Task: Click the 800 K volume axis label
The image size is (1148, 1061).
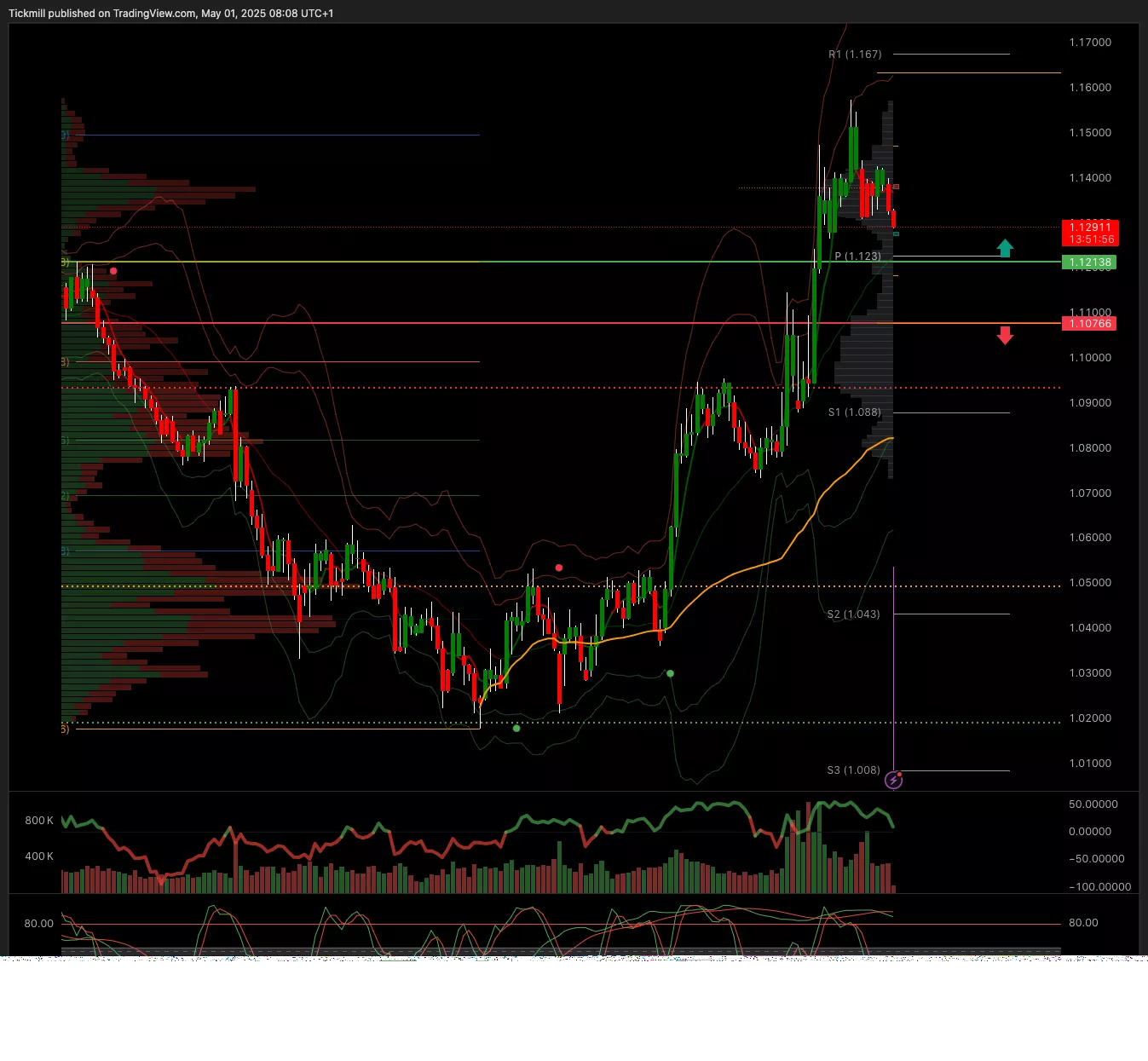Action: coord(39,821)
